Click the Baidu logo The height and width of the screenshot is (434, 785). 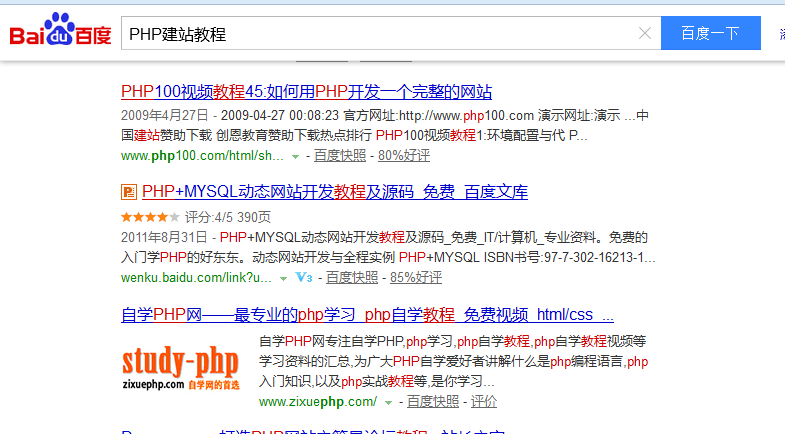[60, 30]
